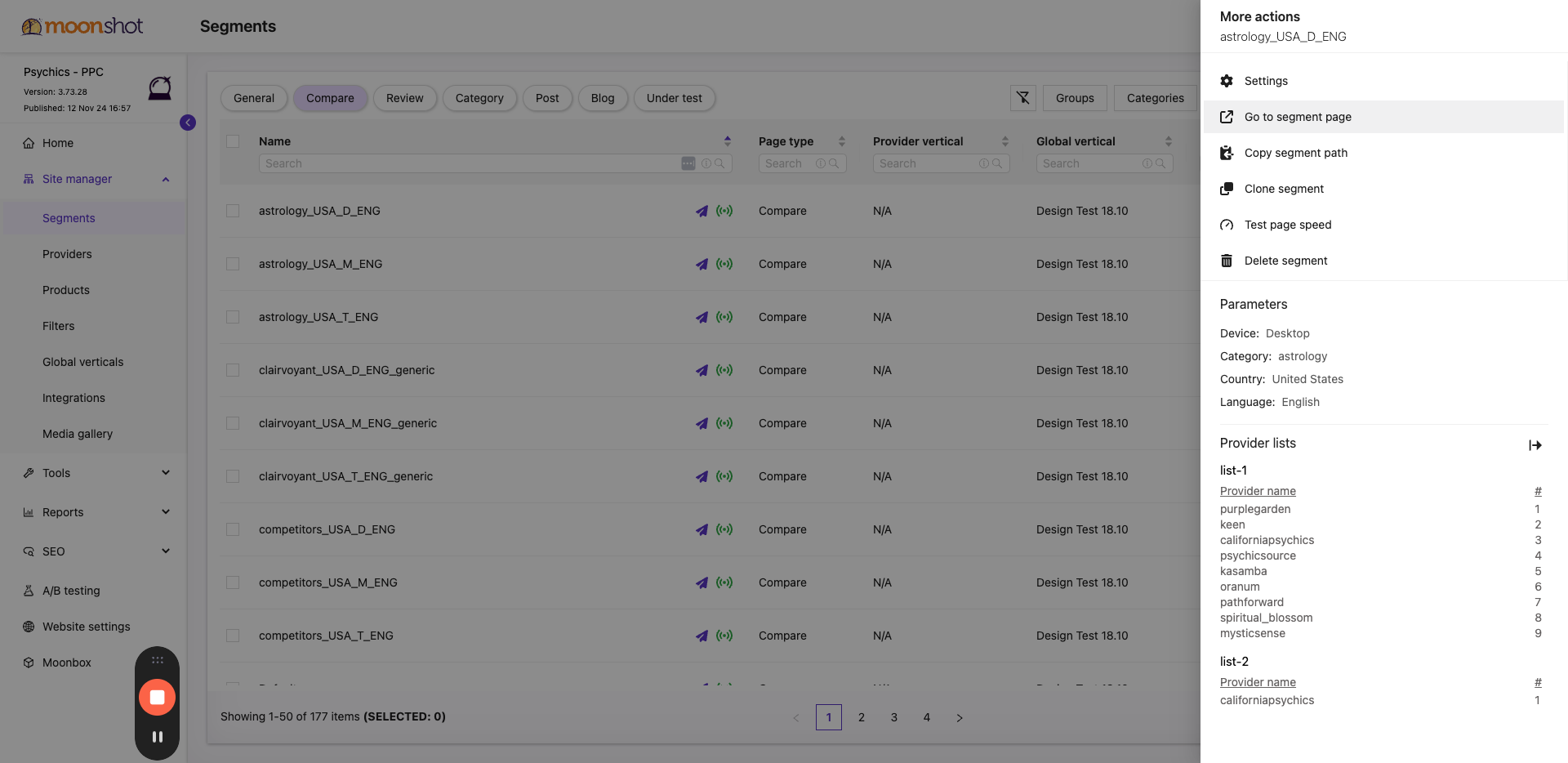The width and height of the screenshot is (1568, 763).
Task: Toggle the select-all checkbox in table header
Action: [x=233, y=141]
